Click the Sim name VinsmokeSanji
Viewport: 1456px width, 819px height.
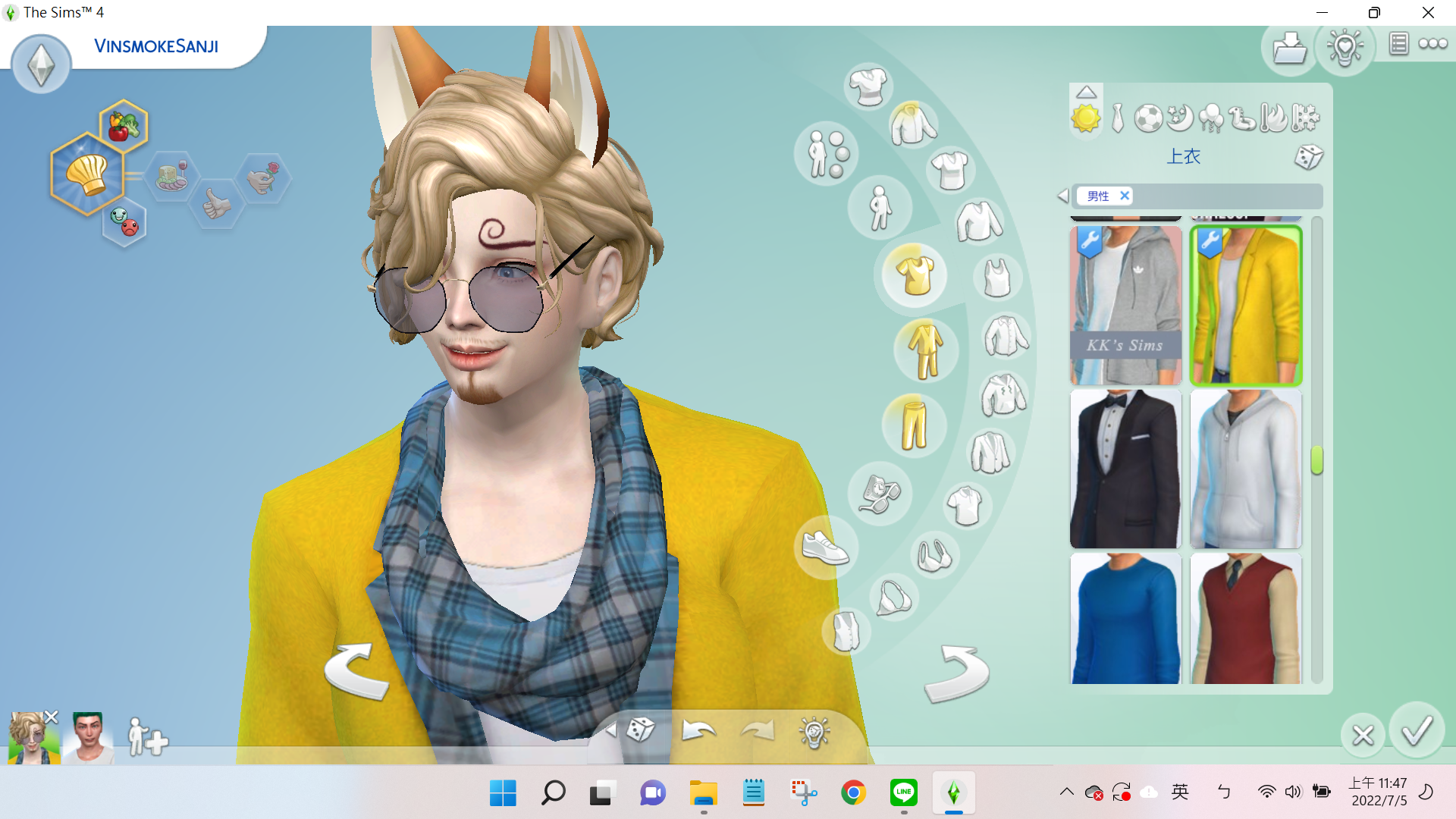pos(156,46)
